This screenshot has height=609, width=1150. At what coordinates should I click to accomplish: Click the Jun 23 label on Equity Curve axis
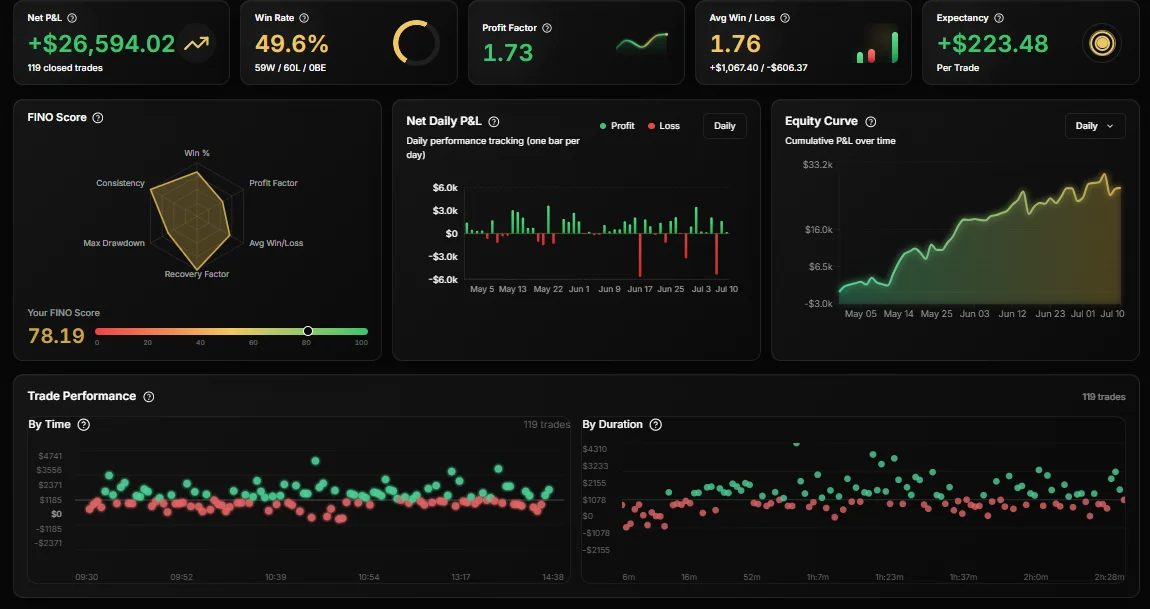coord(1050,314)
